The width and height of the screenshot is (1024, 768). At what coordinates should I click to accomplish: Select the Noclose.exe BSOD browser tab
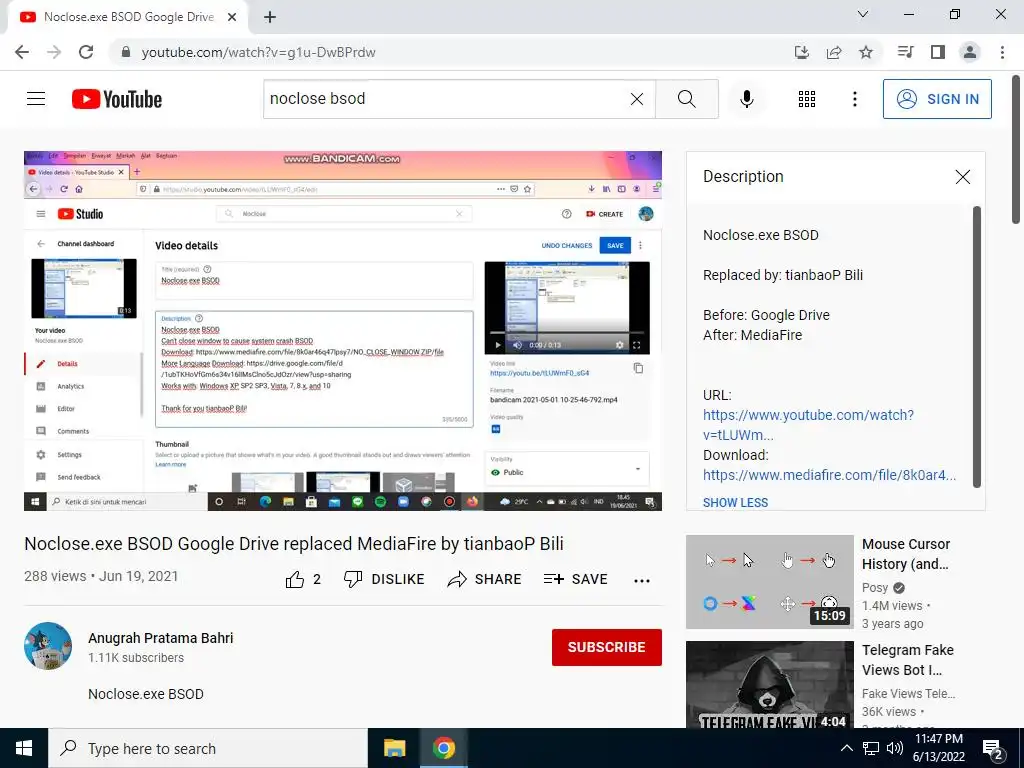point(128,18)
